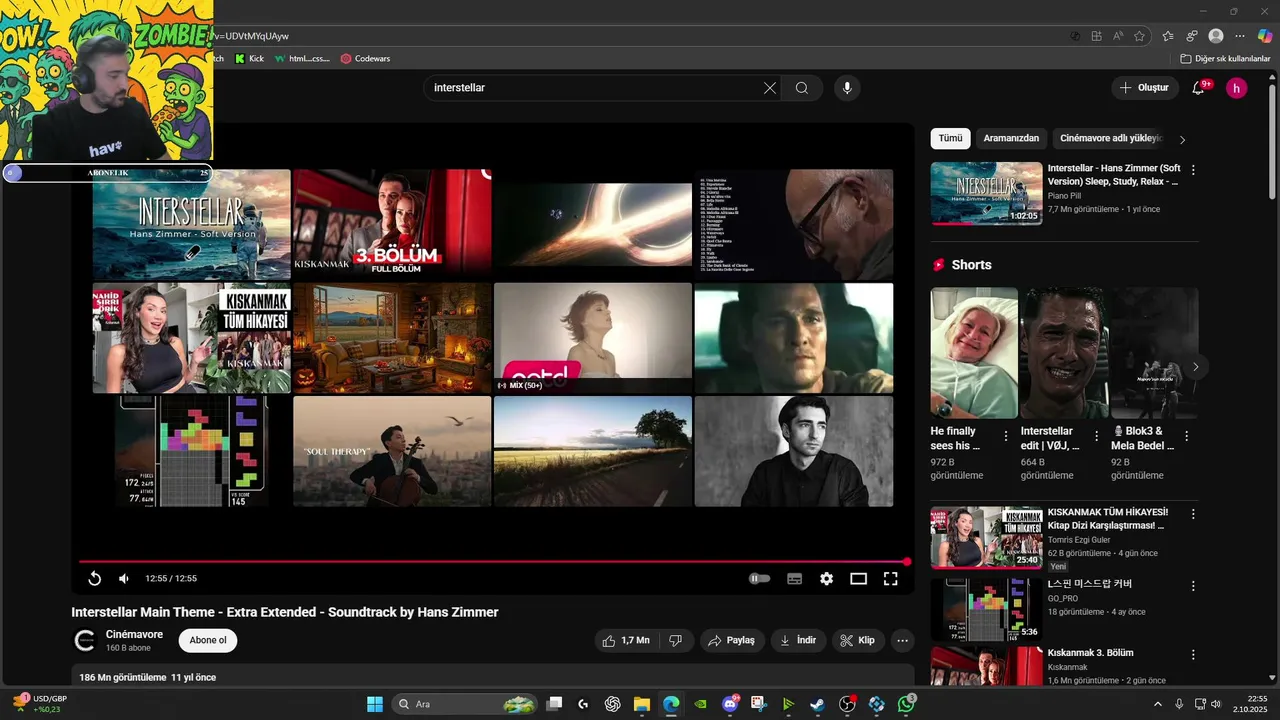Open options for Kıskanmak 3. Bölüm sidebar video
Viewport: 1280px width, 720px height.
(1192, 654)
